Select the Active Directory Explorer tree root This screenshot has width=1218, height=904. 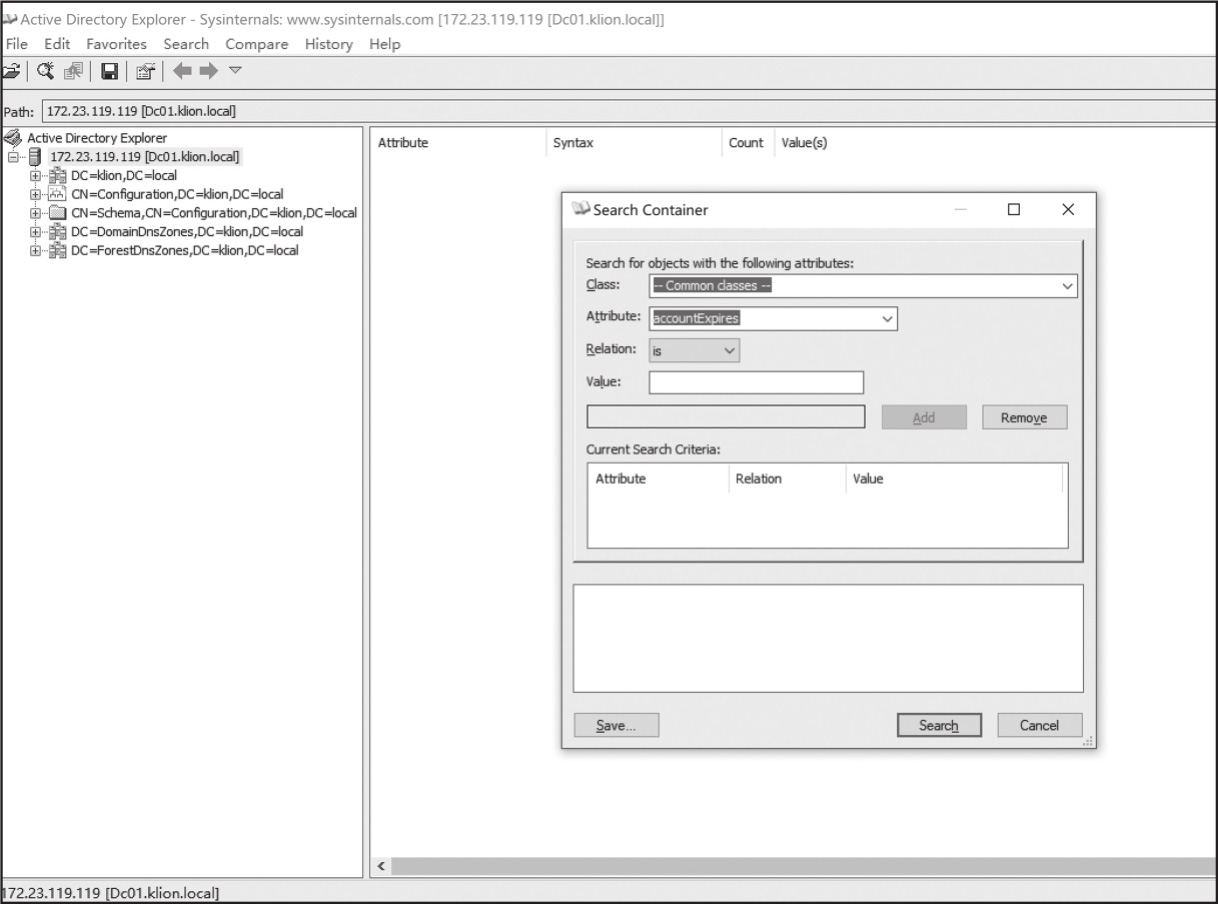click(x=97, y=138)
